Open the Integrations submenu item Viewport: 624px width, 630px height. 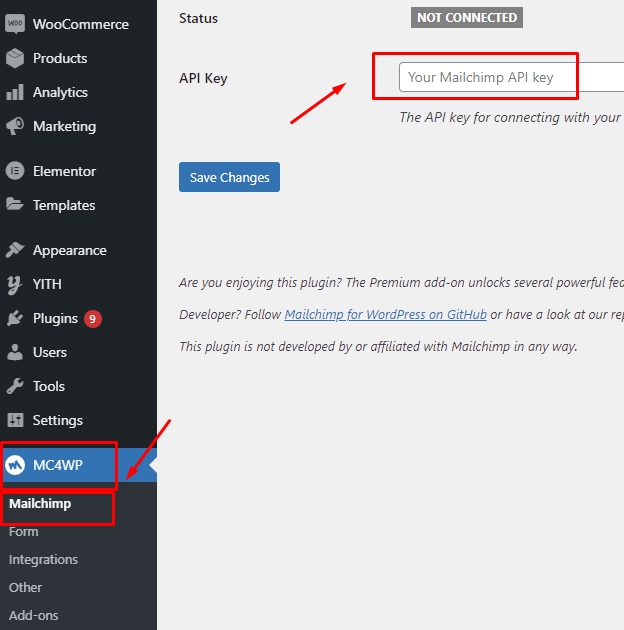tap(43, 559)
